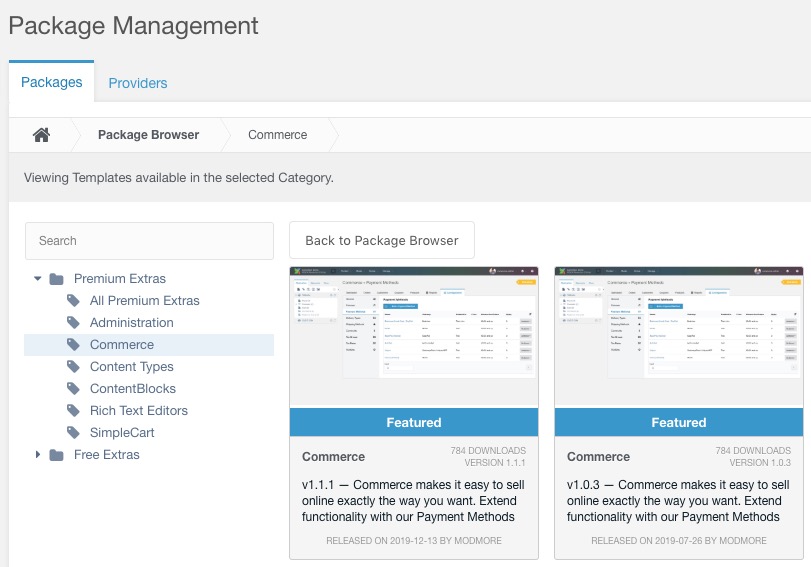
Task: Click the v1.1.1 Commerce description text
Action: [x=413, y=501]
